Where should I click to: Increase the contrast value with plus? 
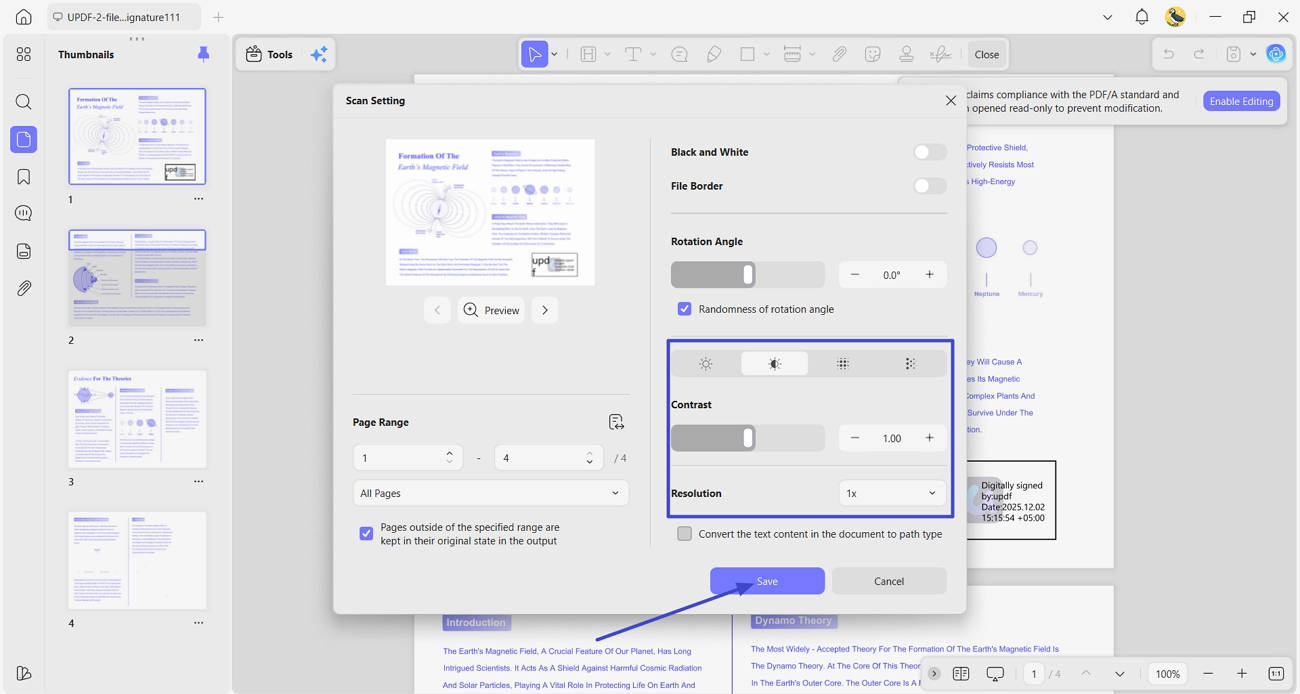[929, 438]
